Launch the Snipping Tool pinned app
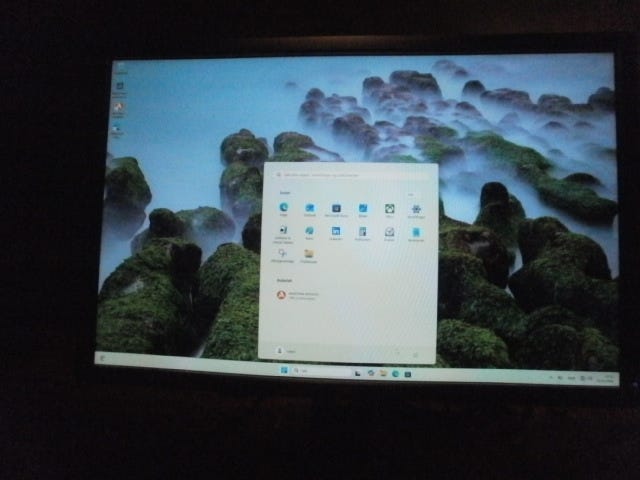This screenshot has width=640, height=480. coord(282,255)
